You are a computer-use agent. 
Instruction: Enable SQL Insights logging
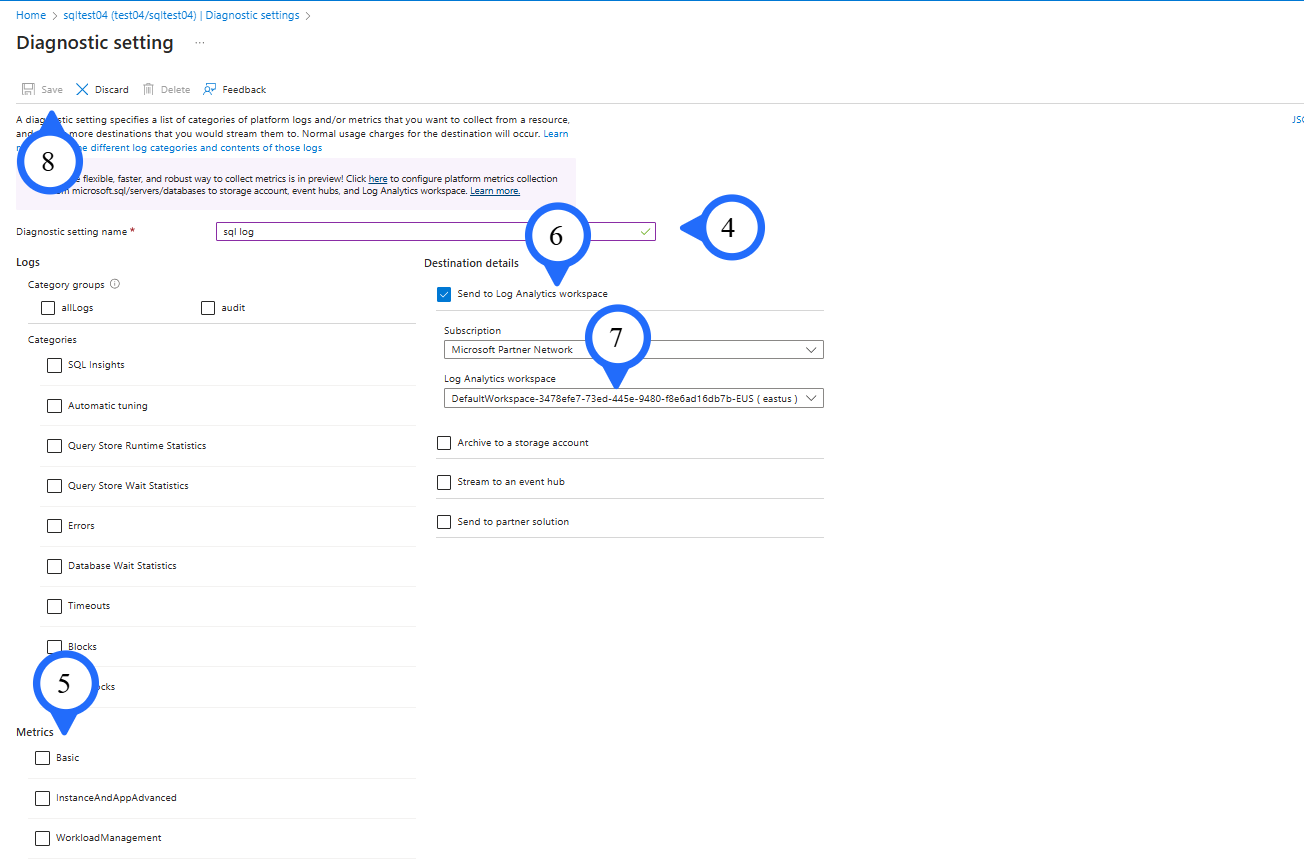tap(54, 365)
